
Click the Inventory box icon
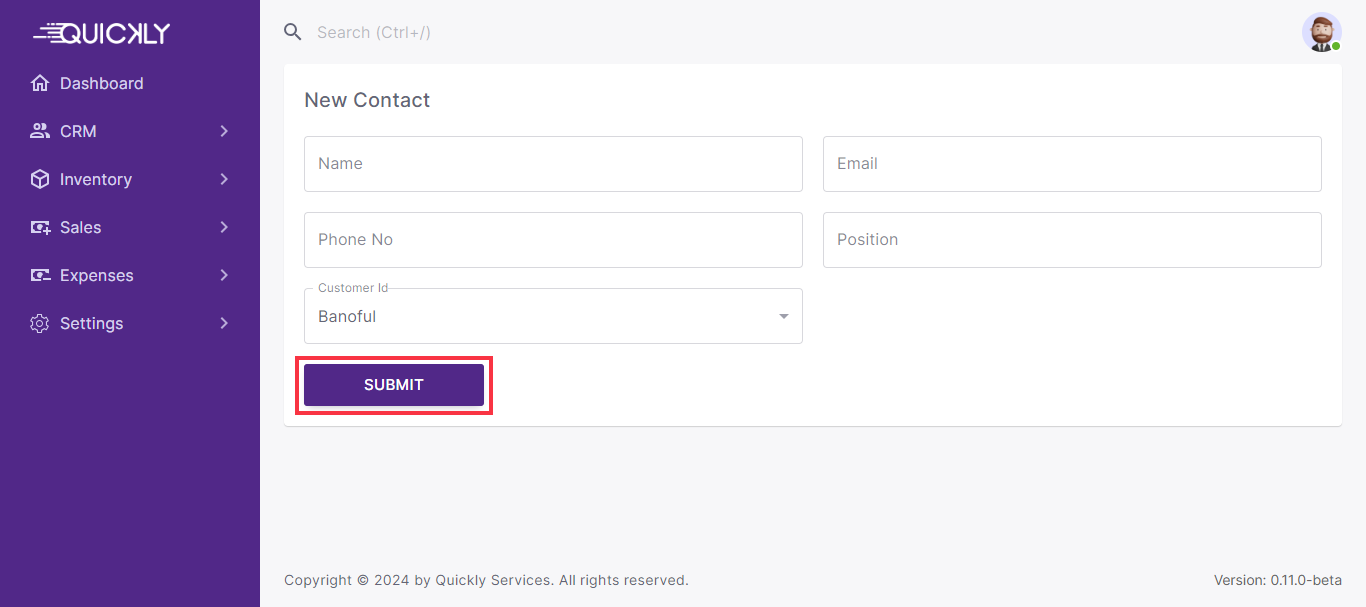coord(40,179)
